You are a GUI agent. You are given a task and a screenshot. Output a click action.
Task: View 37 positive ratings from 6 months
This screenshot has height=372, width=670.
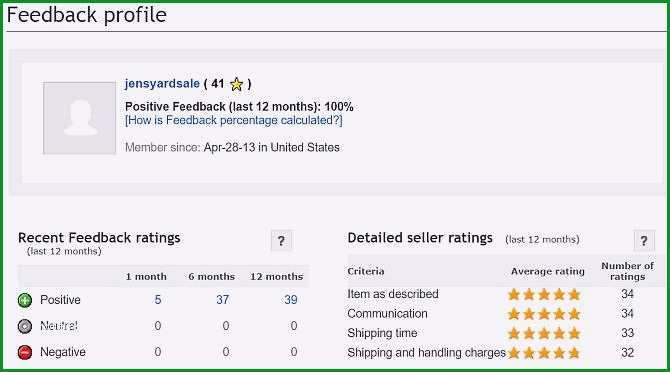[223, 300]
